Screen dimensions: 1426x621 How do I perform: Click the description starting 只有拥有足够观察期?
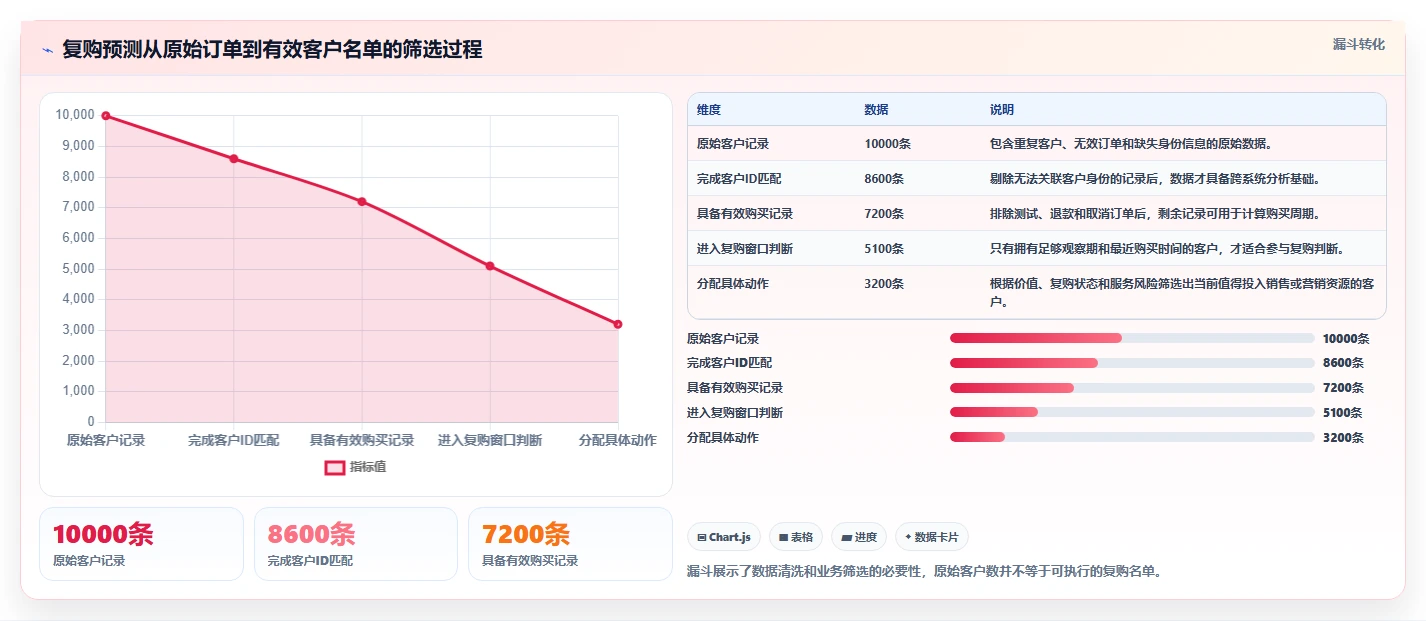[1169, 249]
